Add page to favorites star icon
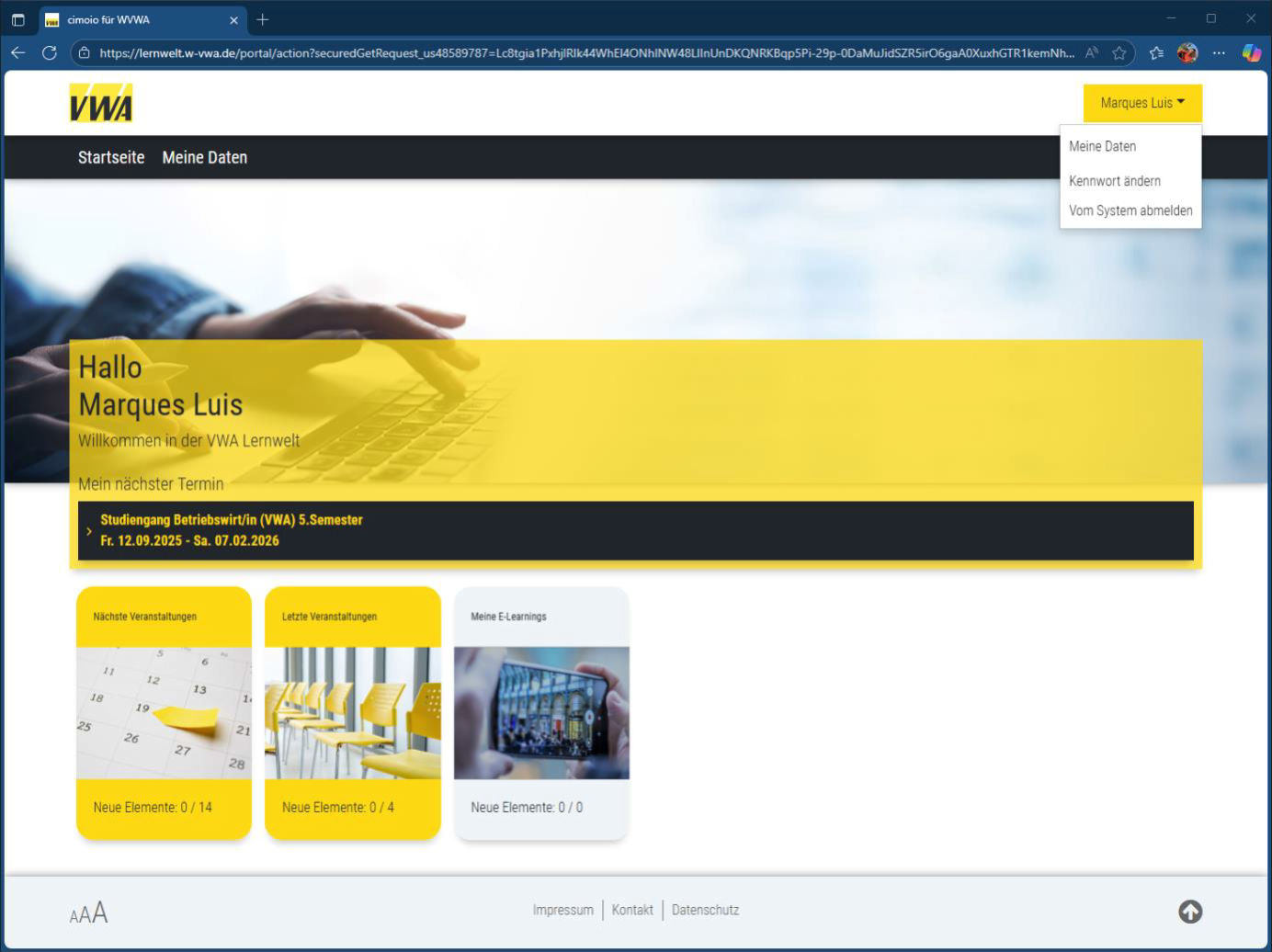1272x952 pixels. coord(1119,53)
